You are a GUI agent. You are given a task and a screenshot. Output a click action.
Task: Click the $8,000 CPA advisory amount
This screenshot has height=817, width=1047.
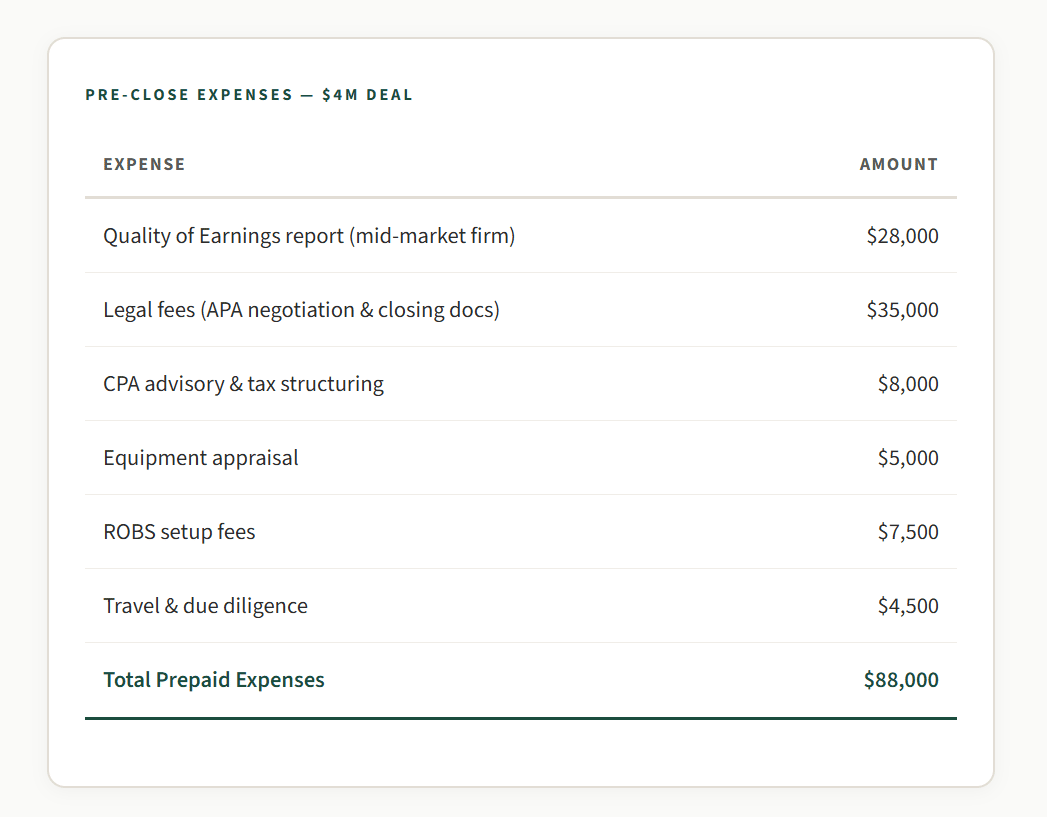coord(908,384)
